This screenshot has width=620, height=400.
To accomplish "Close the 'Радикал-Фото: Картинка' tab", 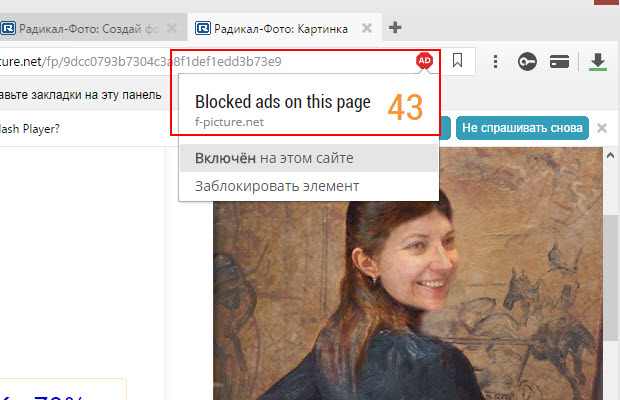I will point(368,29).
